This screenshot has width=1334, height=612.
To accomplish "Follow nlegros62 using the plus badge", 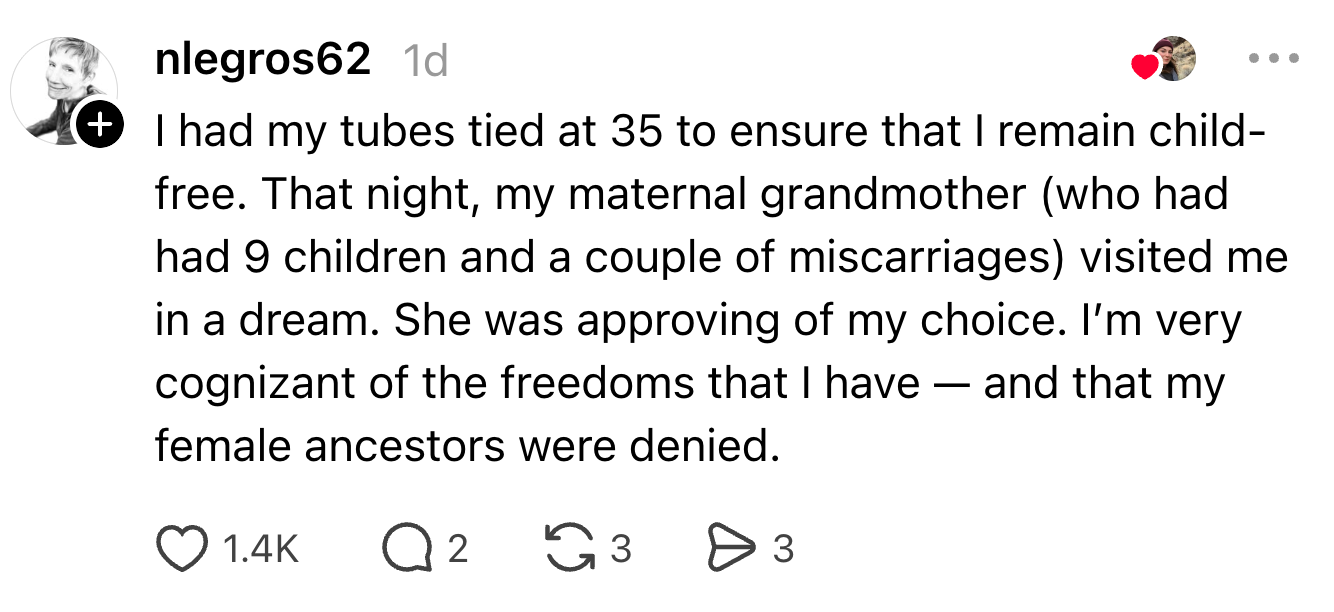I will [x=98, y=125].
